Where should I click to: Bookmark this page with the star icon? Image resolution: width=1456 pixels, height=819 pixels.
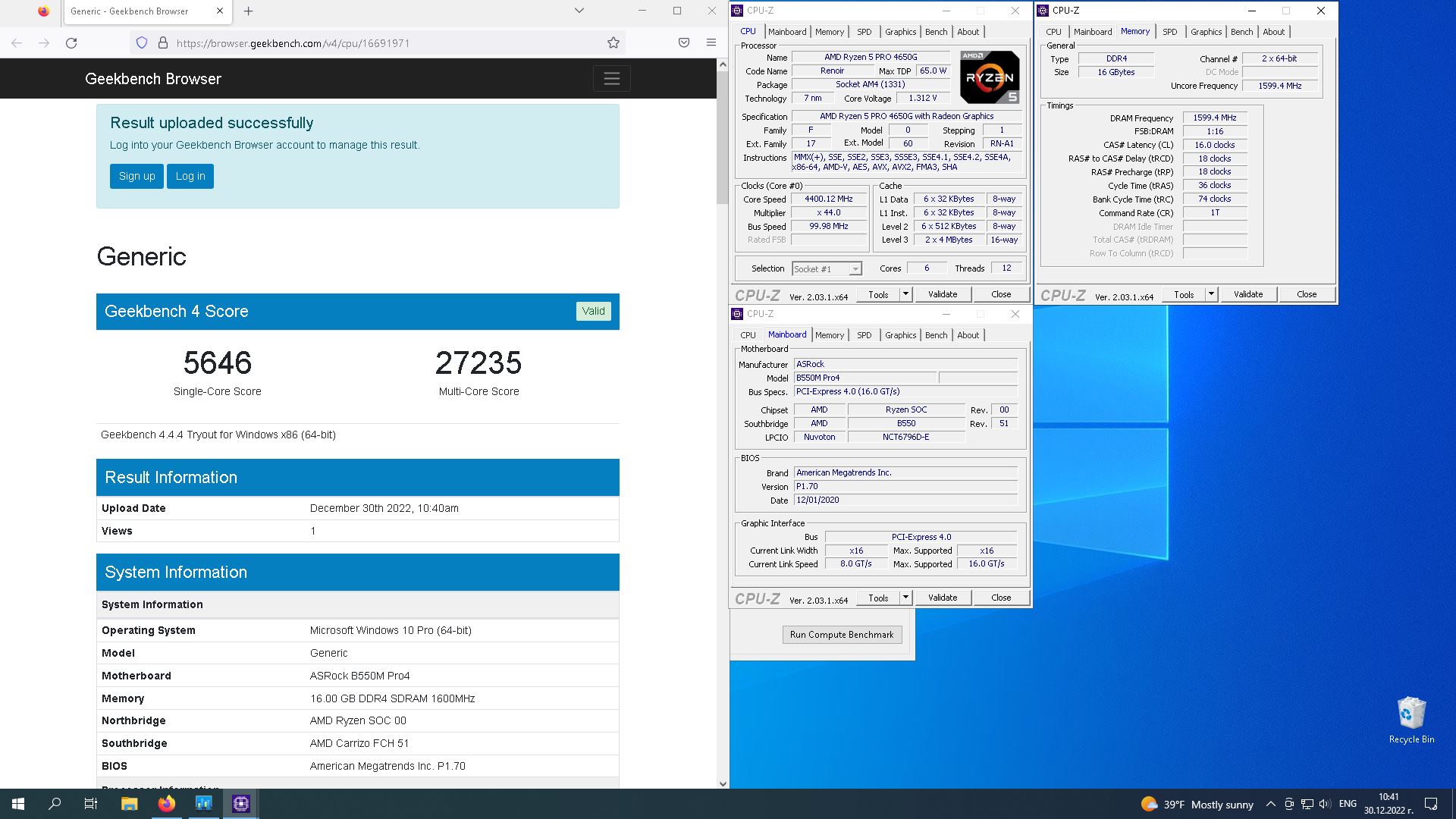coord(613,43)
